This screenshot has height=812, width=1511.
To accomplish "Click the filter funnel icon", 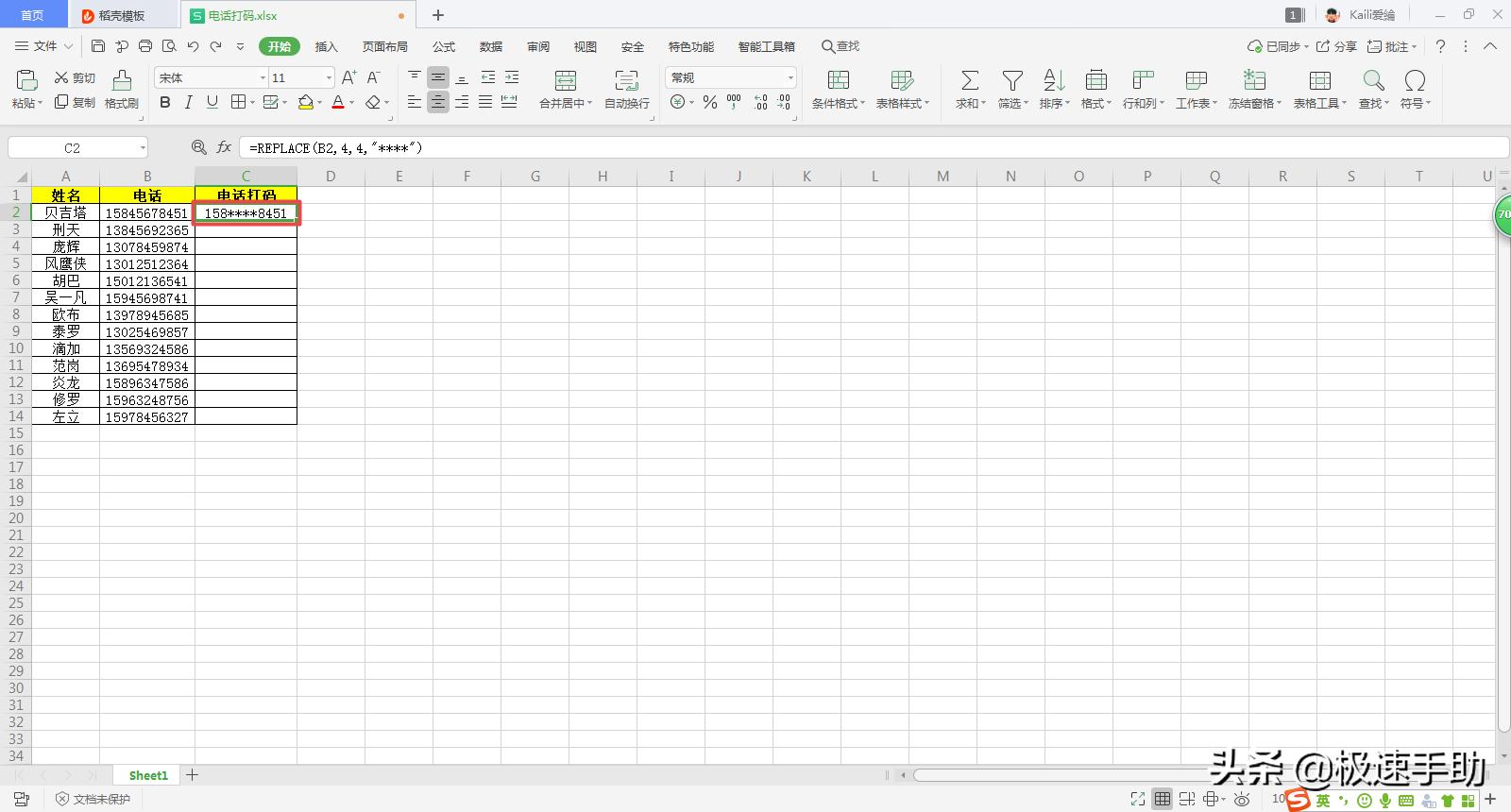I will click(x=1012, y=81).
